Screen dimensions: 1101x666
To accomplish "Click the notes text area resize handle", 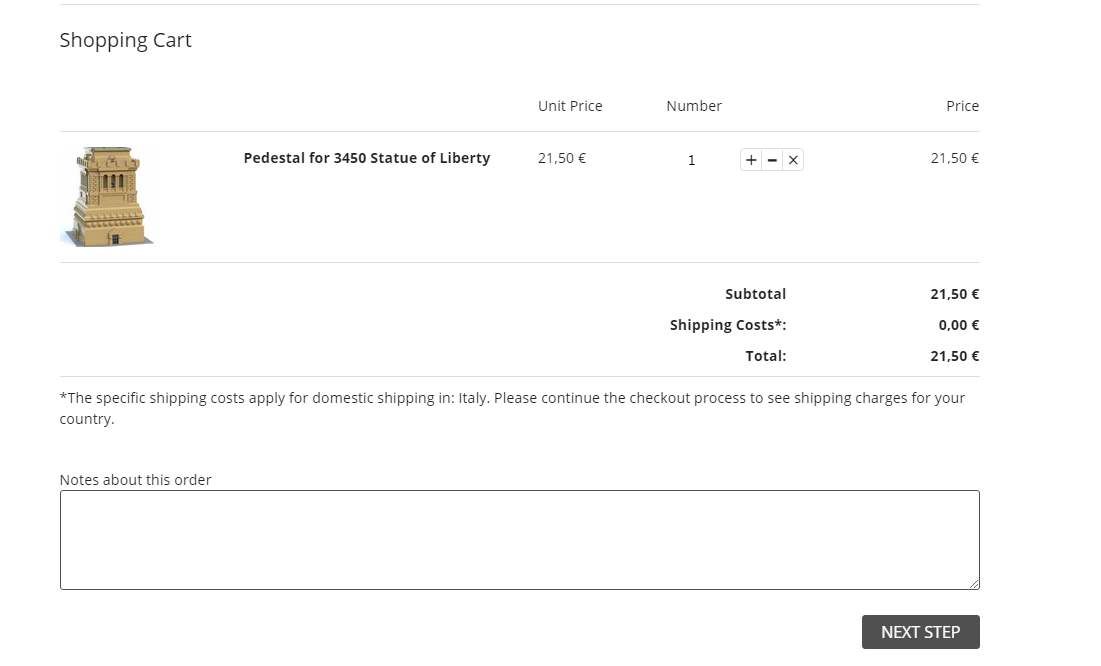I will coord(973,583).
